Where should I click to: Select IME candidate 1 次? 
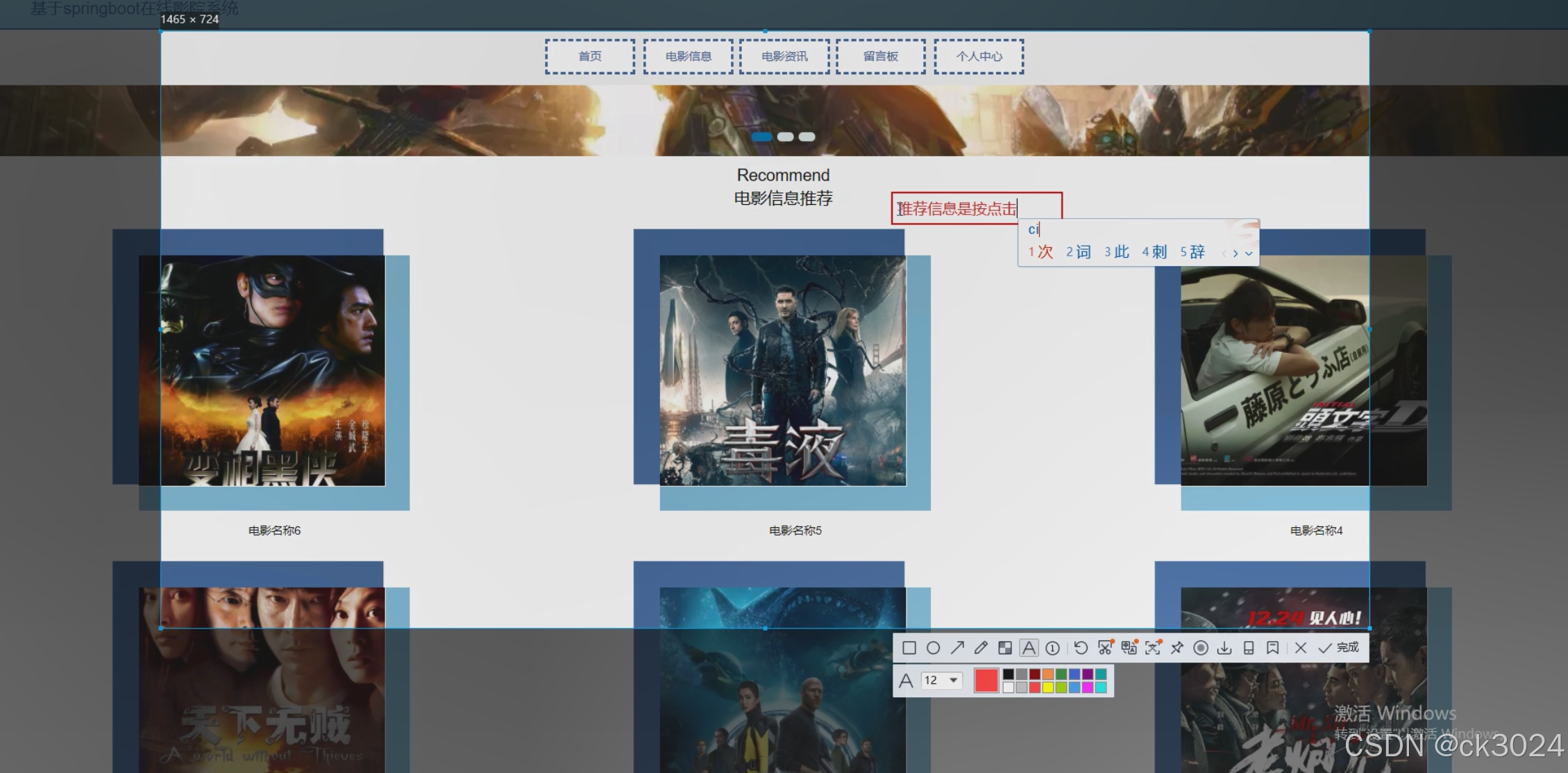[1040, 252]
